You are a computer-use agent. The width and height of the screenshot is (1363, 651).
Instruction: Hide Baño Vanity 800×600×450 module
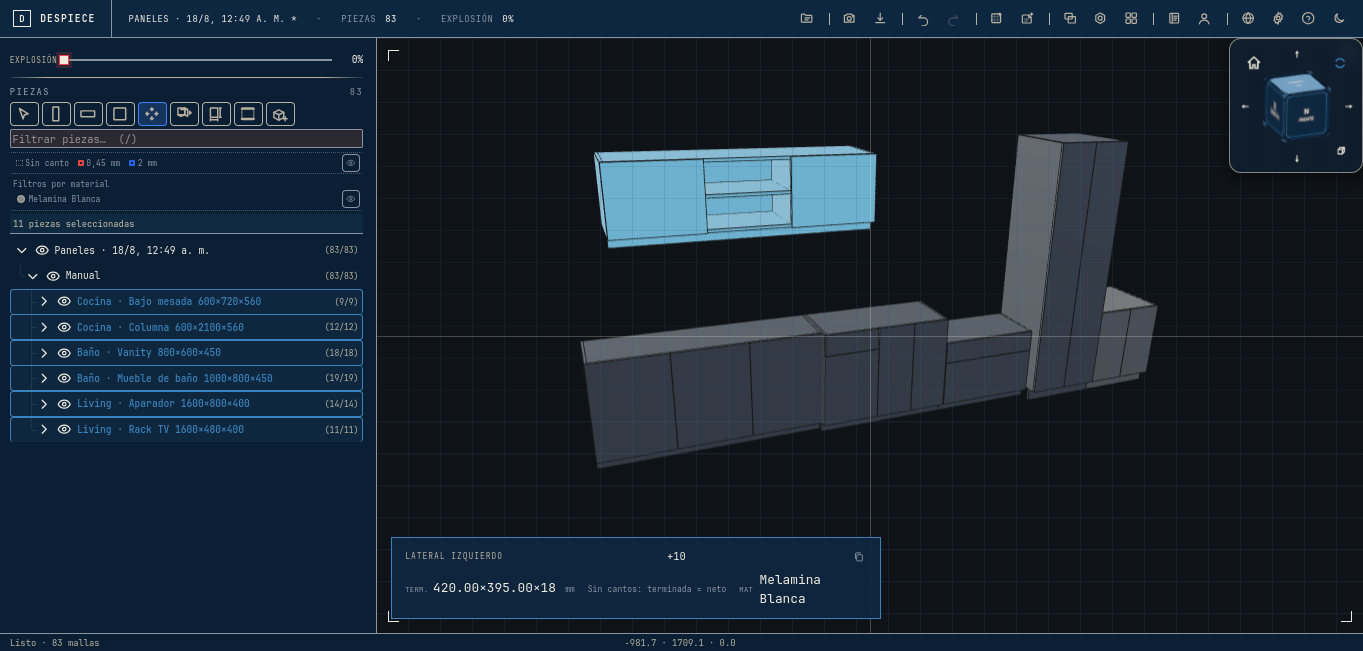tap(64, 353)
